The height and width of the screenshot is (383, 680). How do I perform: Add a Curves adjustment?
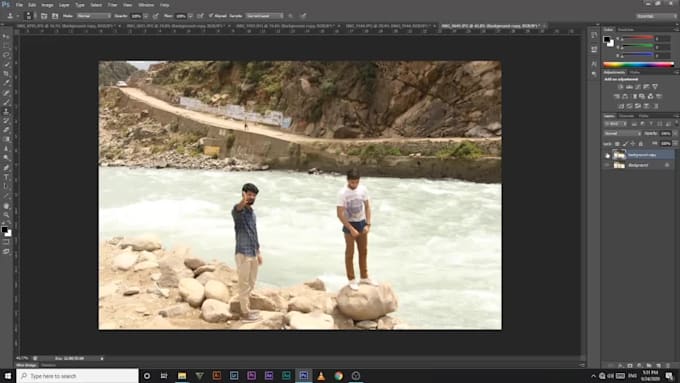638,87
